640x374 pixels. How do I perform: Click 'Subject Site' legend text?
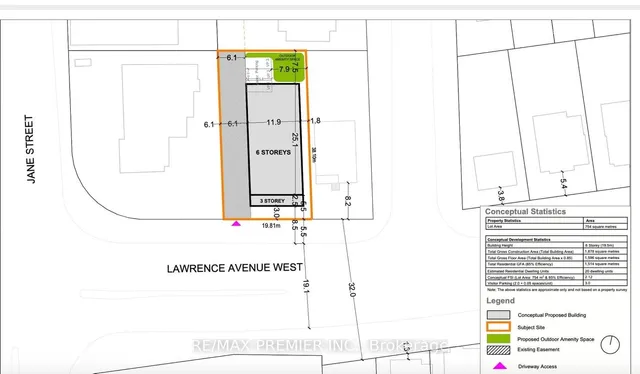pos(531,327)
